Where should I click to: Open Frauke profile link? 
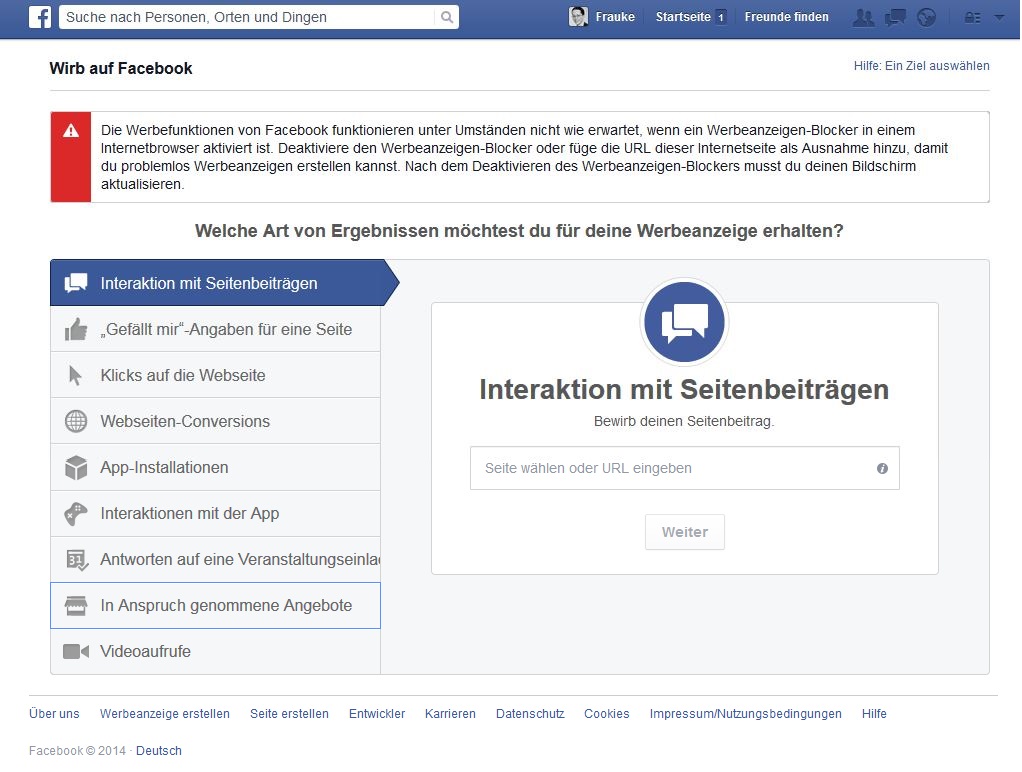[x=615, y=17]
